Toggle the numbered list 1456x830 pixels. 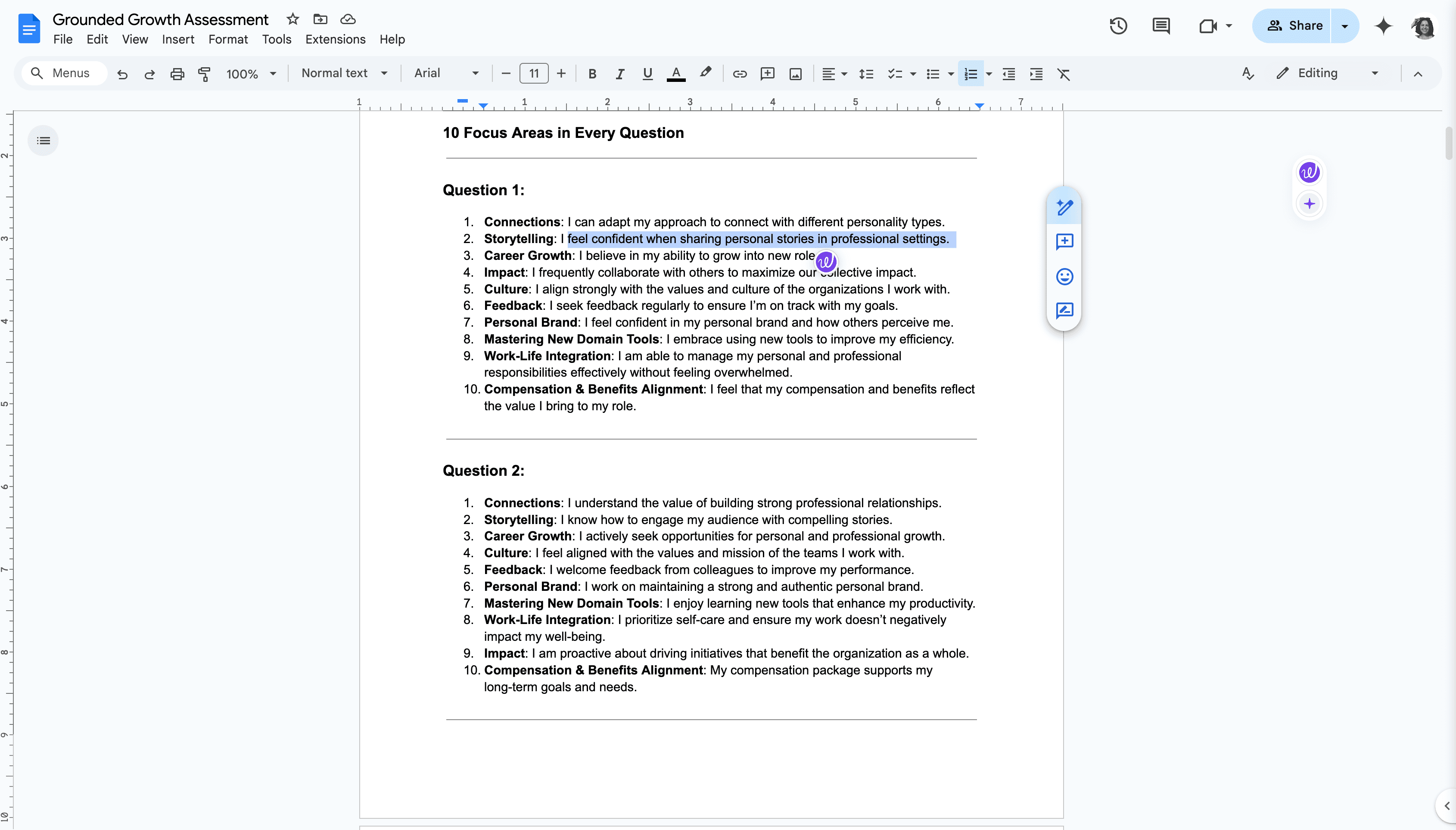click(x=971, y=74)
